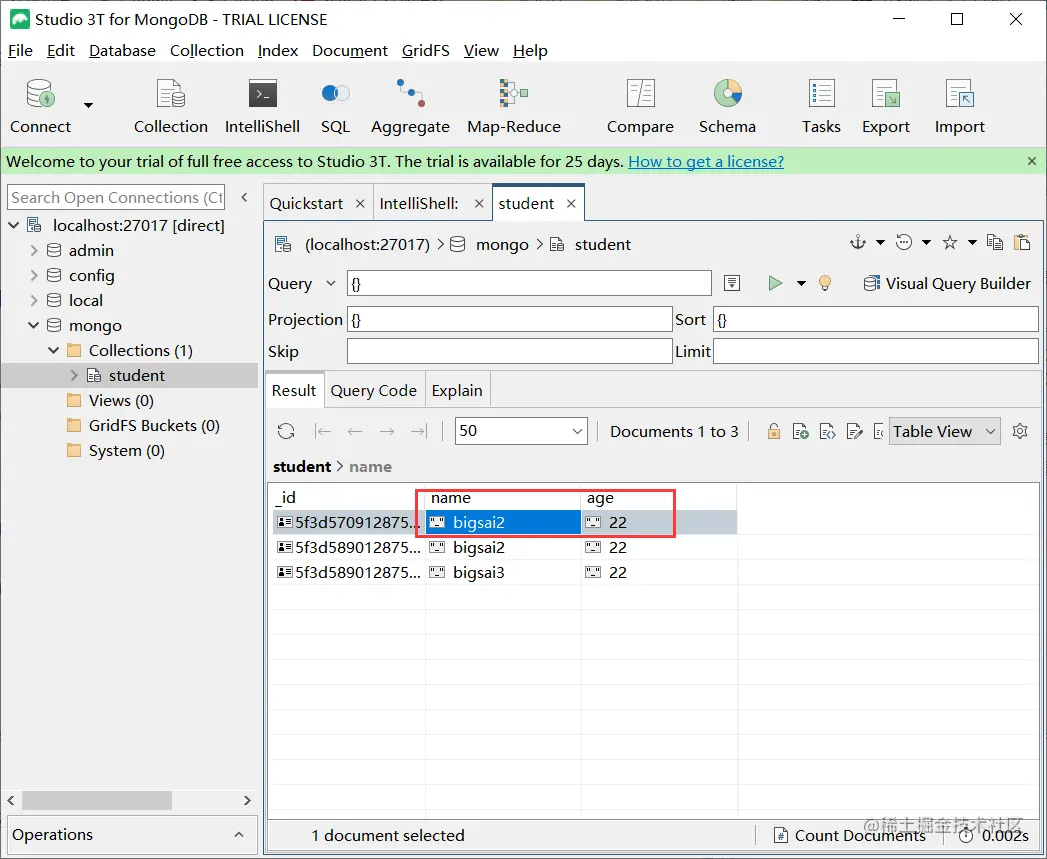Collapse the connection tree sidebar arrow
The image size is (1047, 859).
(x=244, y=197)
